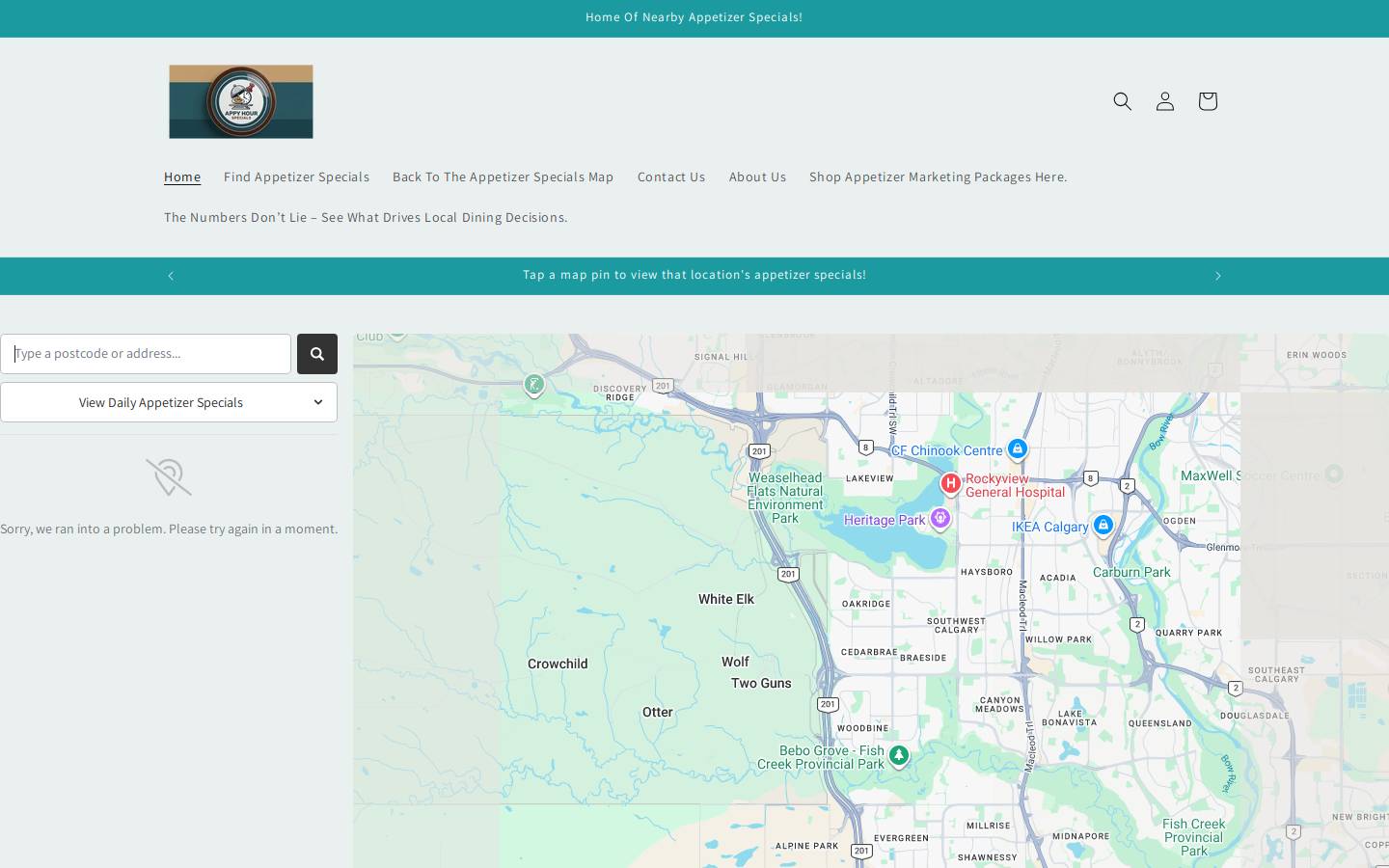Click the Heritage Park purple pin
Viewport: 1389px width, 868px height.
[940, 519]
